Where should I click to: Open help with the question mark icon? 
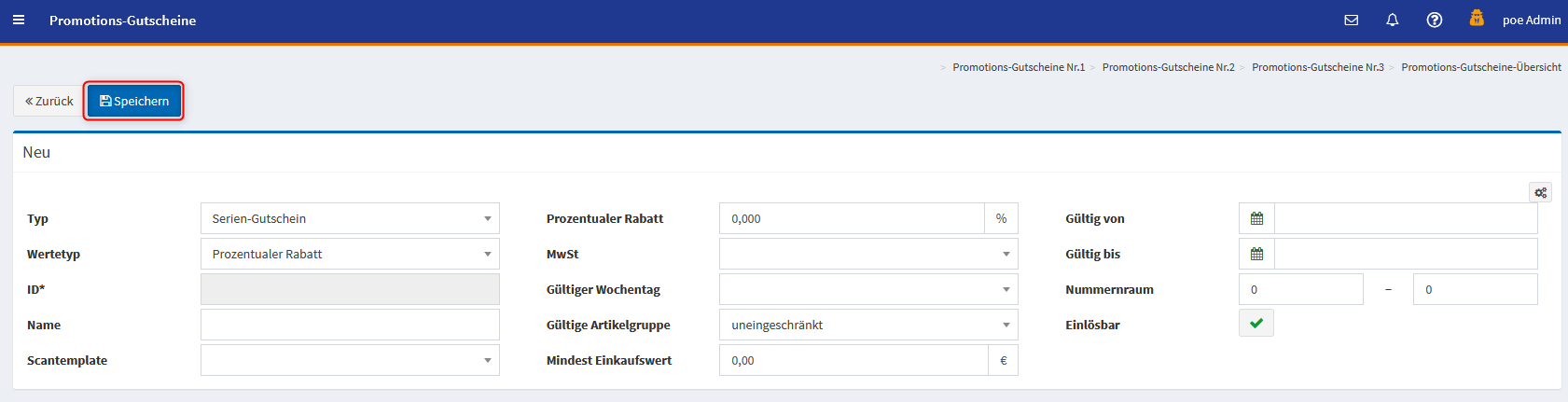tap(1435, 20)
